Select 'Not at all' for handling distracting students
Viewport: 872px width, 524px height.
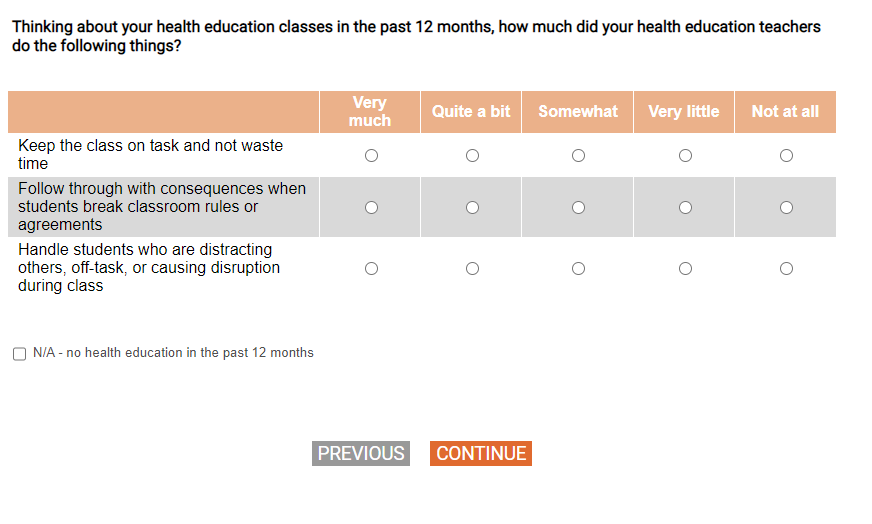[786, 269]
